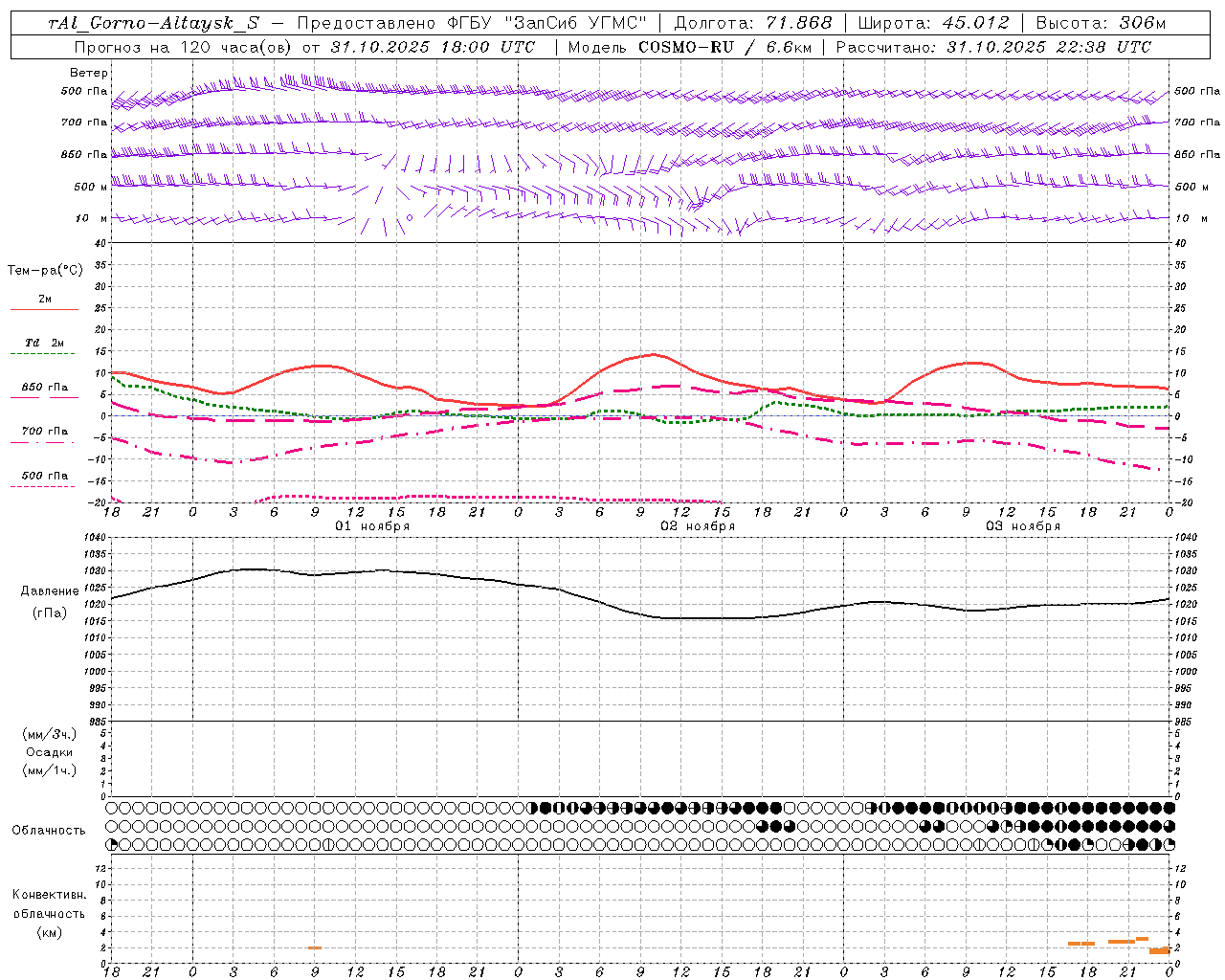Click the Рассчитано: 31.10.2025 22:38 UTC text
The width and height of the screenshot is (1225, 980).
993,47
